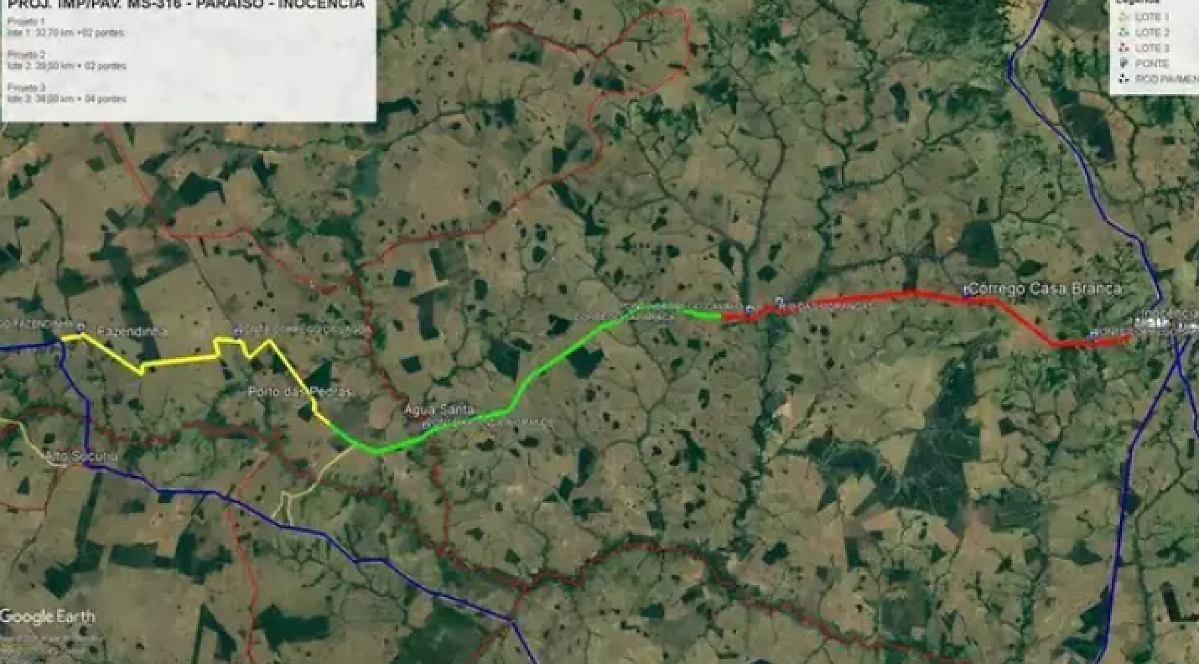This screenshot has height=664, width=1199.
Task: Click the LOTE 2 legend icon
Action: coord(1123,32)
